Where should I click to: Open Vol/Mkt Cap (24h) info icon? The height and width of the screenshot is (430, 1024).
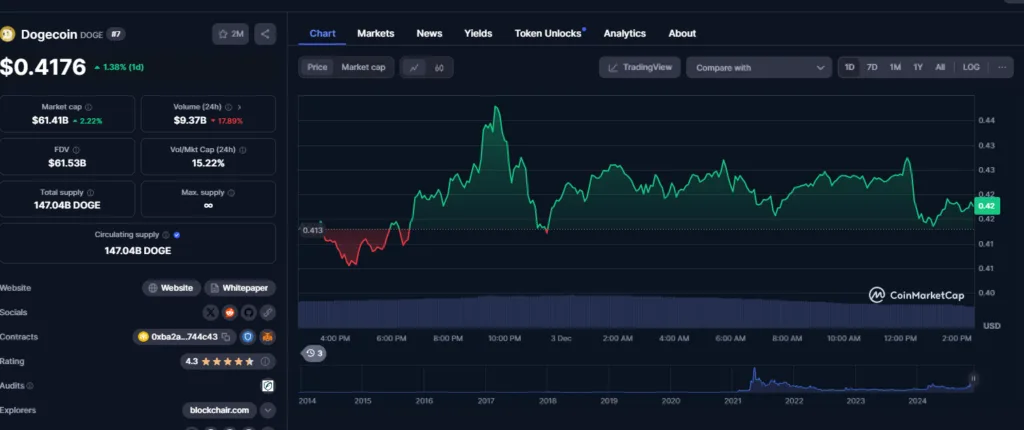[243, 150]
